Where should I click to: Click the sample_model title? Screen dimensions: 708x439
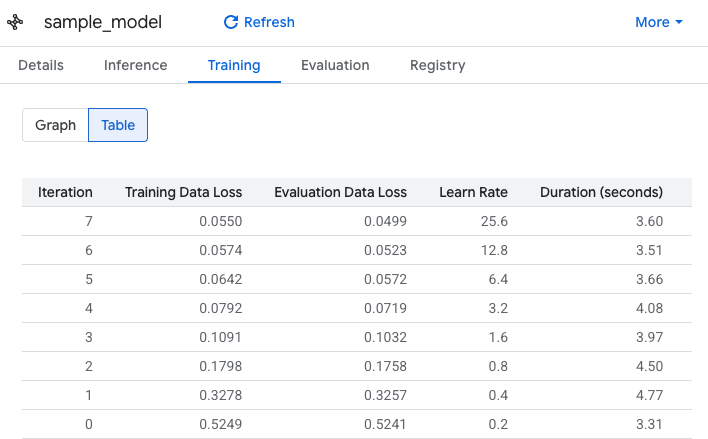[103, 22]
